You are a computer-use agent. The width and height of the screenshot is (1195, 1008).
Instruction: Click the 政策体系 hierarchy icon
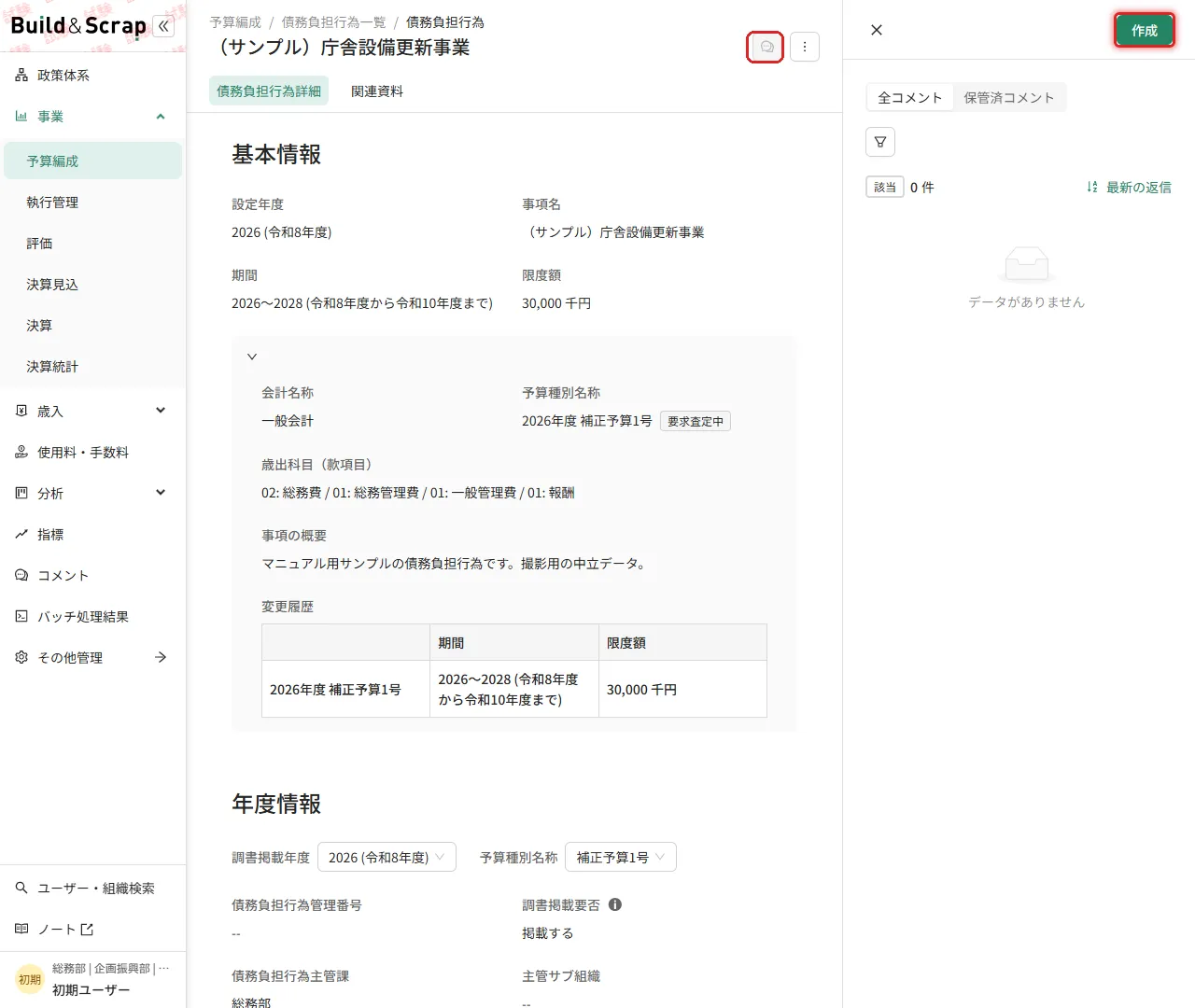21,76
